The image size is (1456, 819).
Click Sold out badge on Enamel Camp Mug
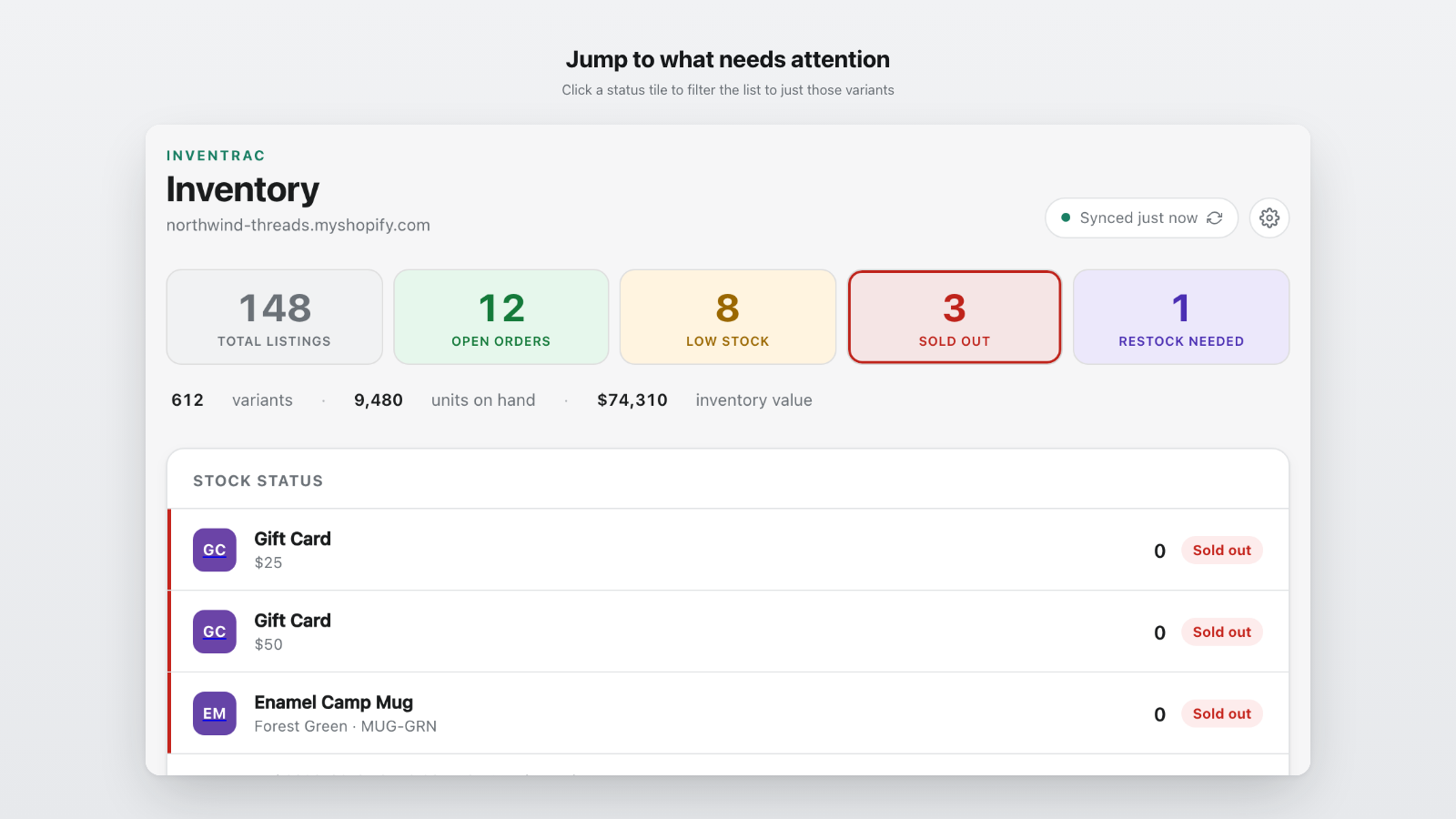point(1222,714)
